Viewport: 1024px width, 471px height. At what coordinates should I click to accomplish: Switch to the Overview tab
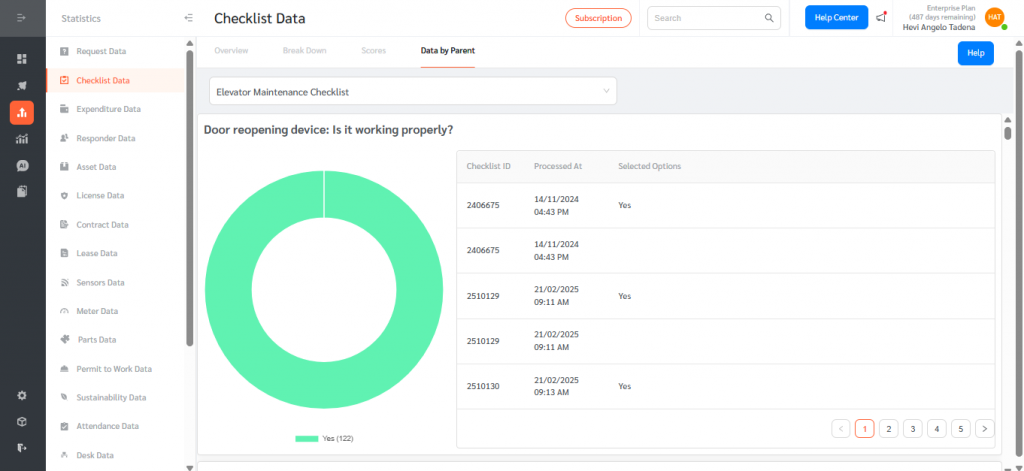tap(231, 49)
